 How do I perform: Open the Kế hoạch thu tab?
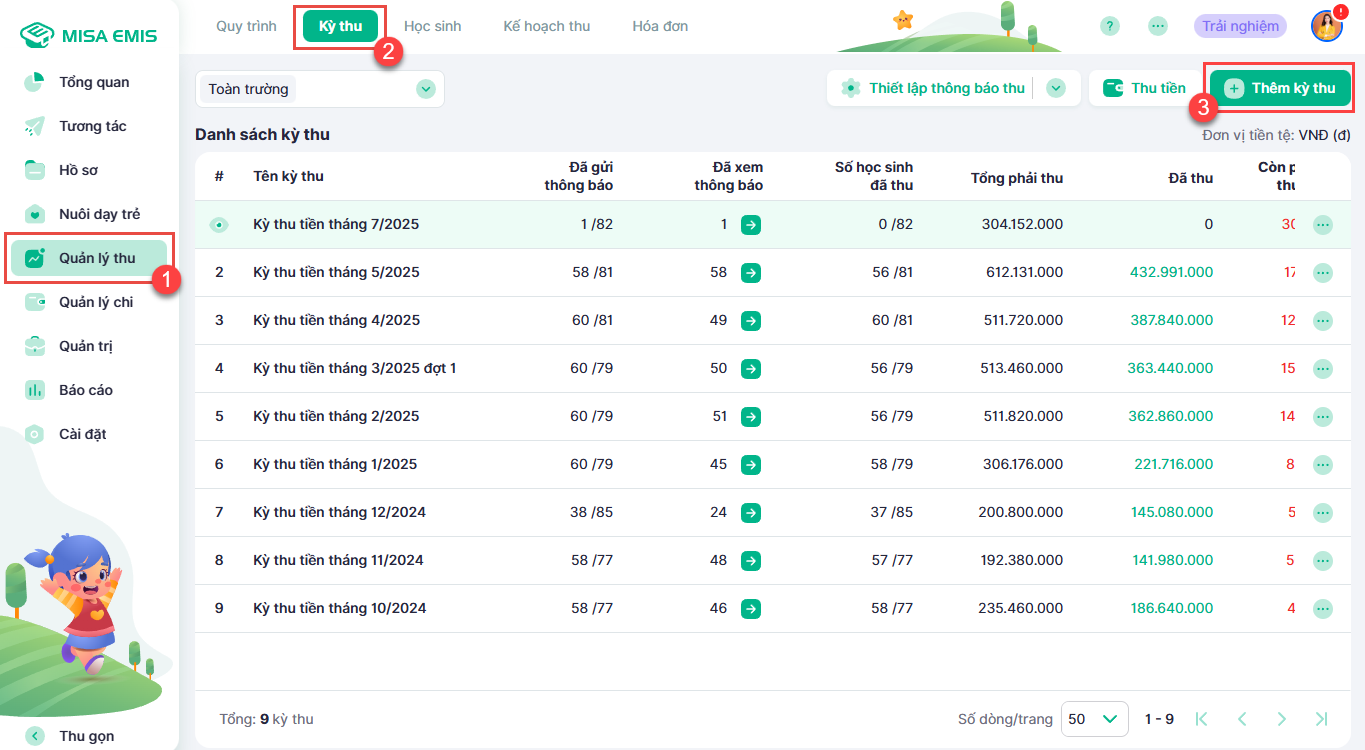tap(546, 26)
